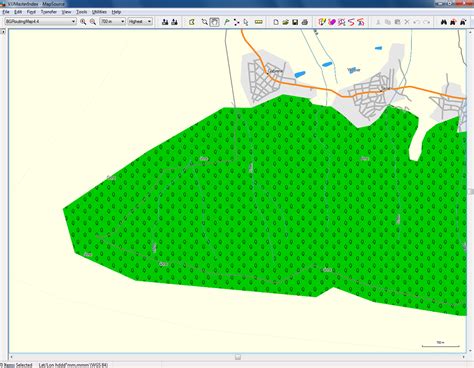Click the greyed-out Undo arrow icon

point(417,22)
